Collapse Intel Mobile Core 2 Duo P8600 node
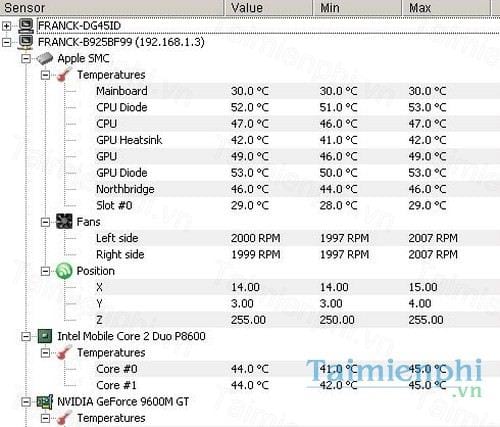The image size is (500, 427). (26, 336)
